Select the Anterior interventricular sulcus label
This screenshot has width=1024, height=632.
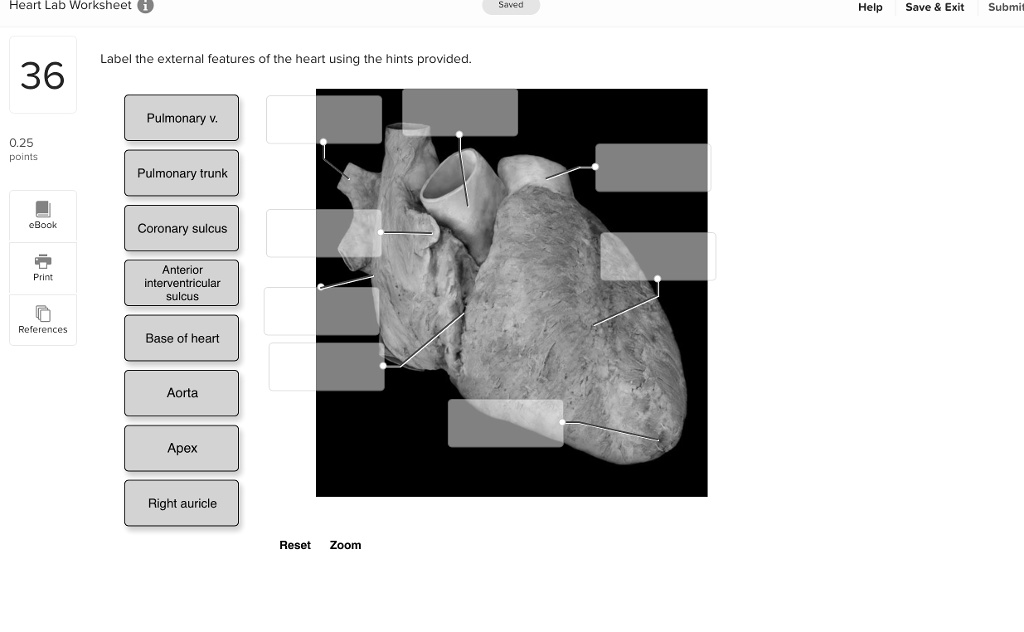coord(181,283)
